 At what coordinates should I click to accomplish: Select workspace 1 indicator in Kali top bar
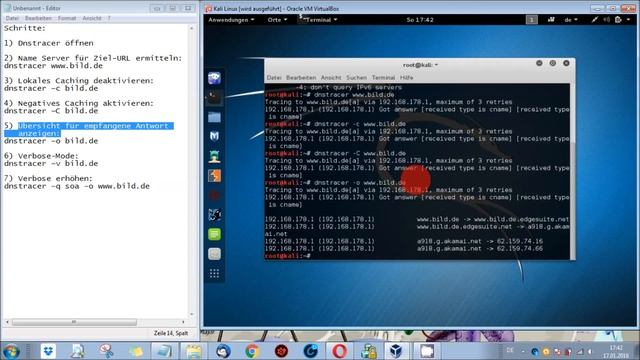click(x=531, y=20)
